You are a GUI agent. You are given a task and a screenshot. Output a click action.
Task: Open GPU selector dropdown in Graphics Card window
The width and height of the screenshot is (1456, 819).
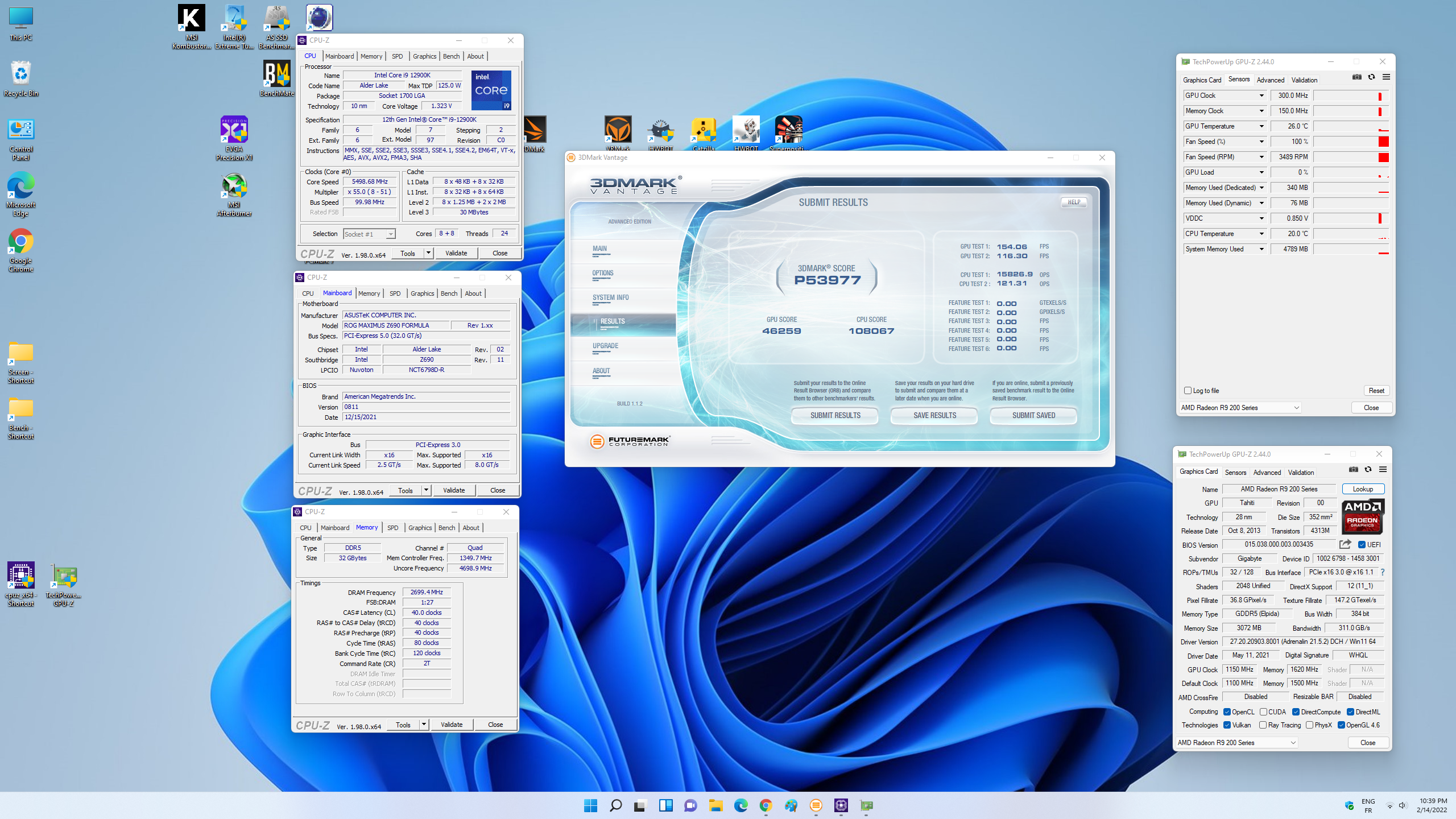click(x=1236, y=743)
